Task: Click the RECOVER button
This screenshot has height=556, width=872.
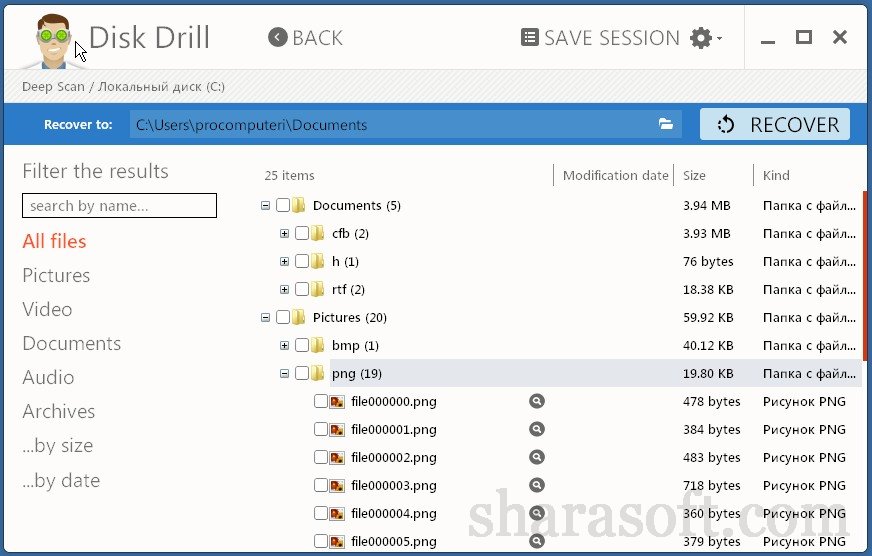Action: coord(775,125)
